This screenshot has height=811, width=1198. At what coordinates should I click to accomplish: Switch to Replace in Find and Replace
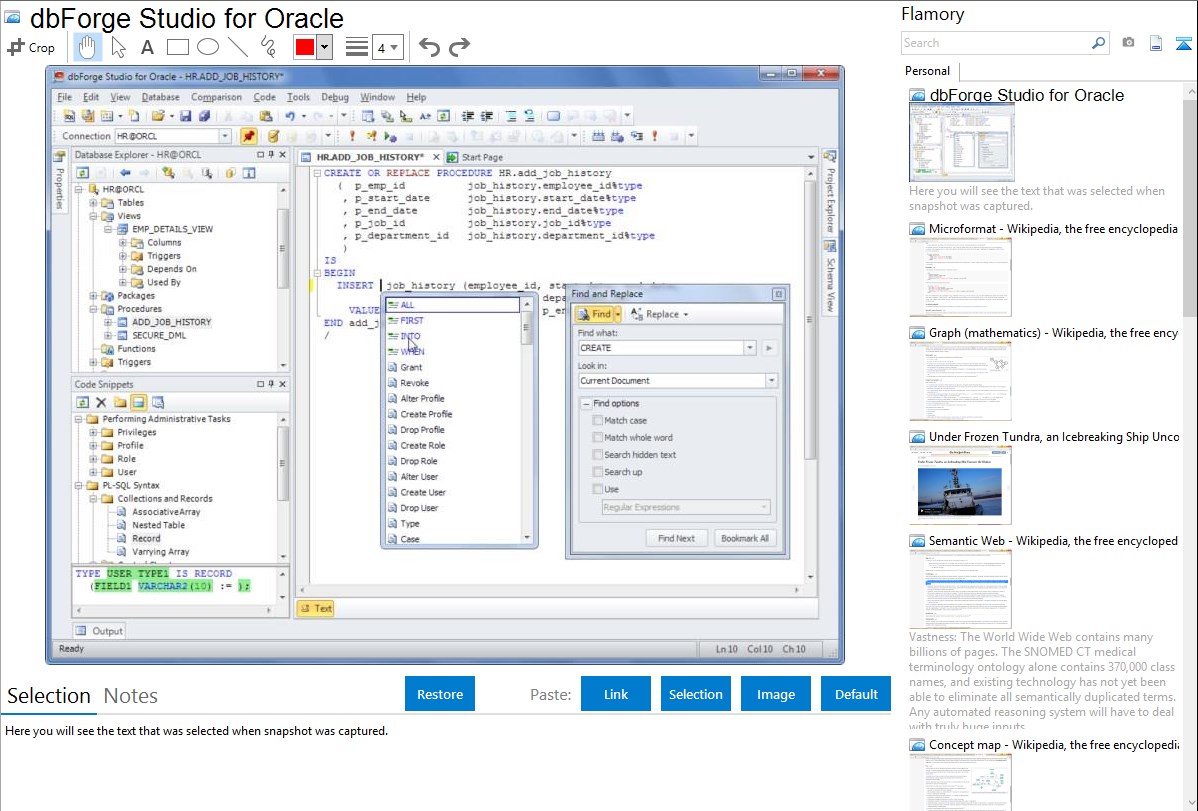click(x=659, y=314)
